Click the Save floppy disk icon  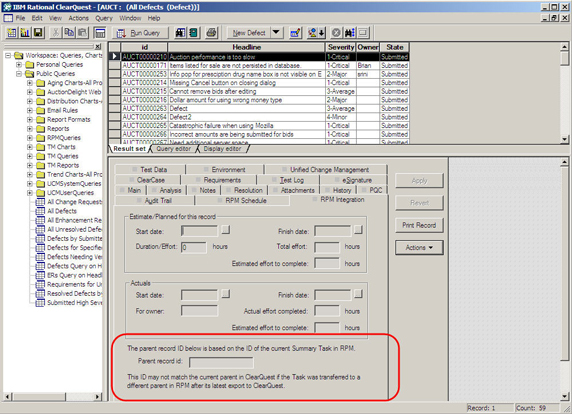(x=38, y=33)
